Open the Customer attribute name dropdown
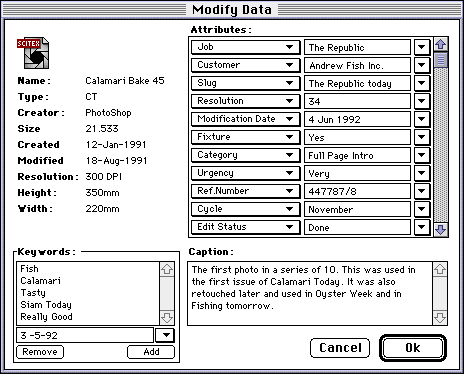This screenshot has width=464, height=374. pos(245,65)
